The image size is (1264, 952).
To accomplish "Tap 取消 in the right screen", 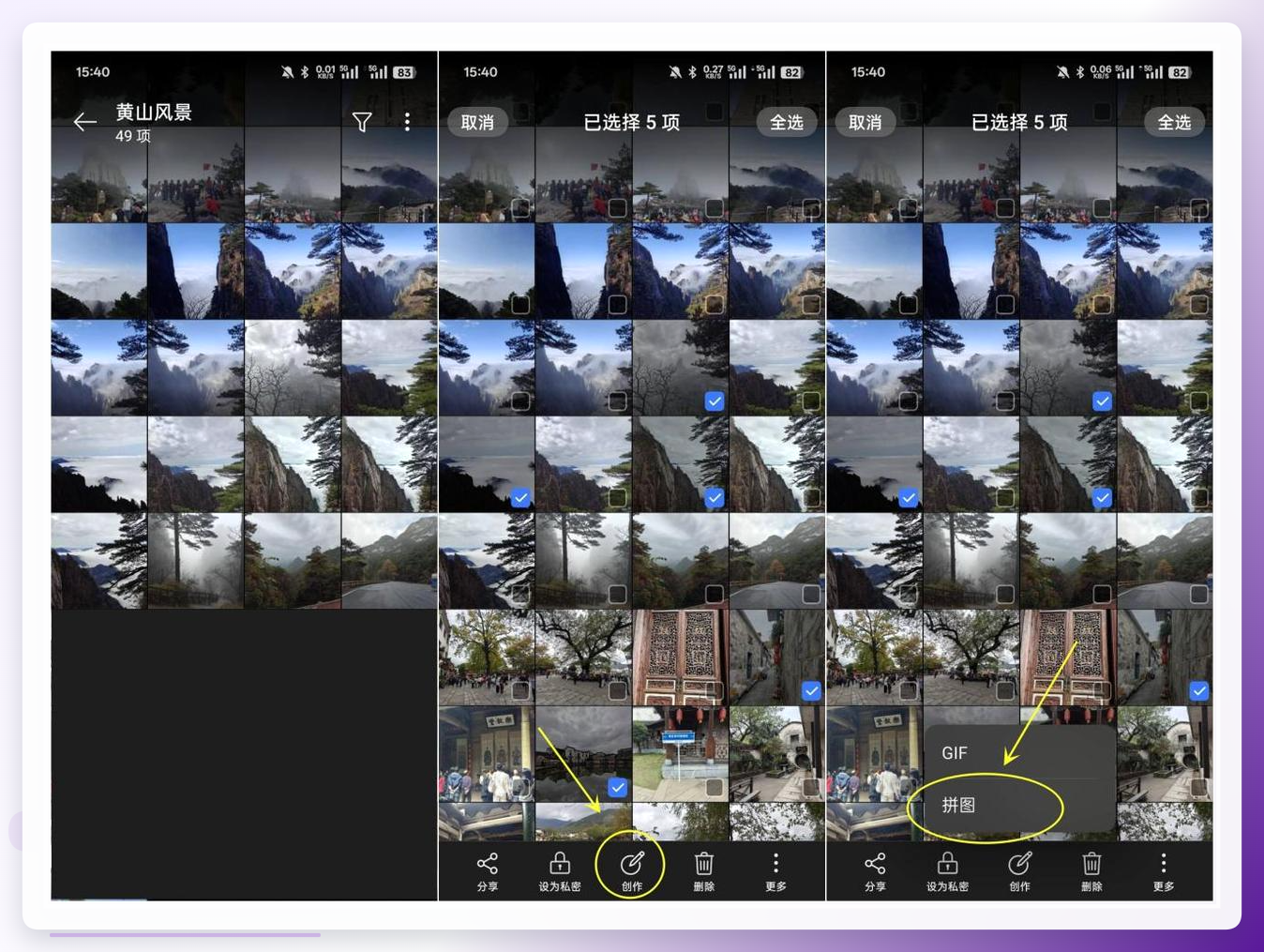I will coord(865,122).
